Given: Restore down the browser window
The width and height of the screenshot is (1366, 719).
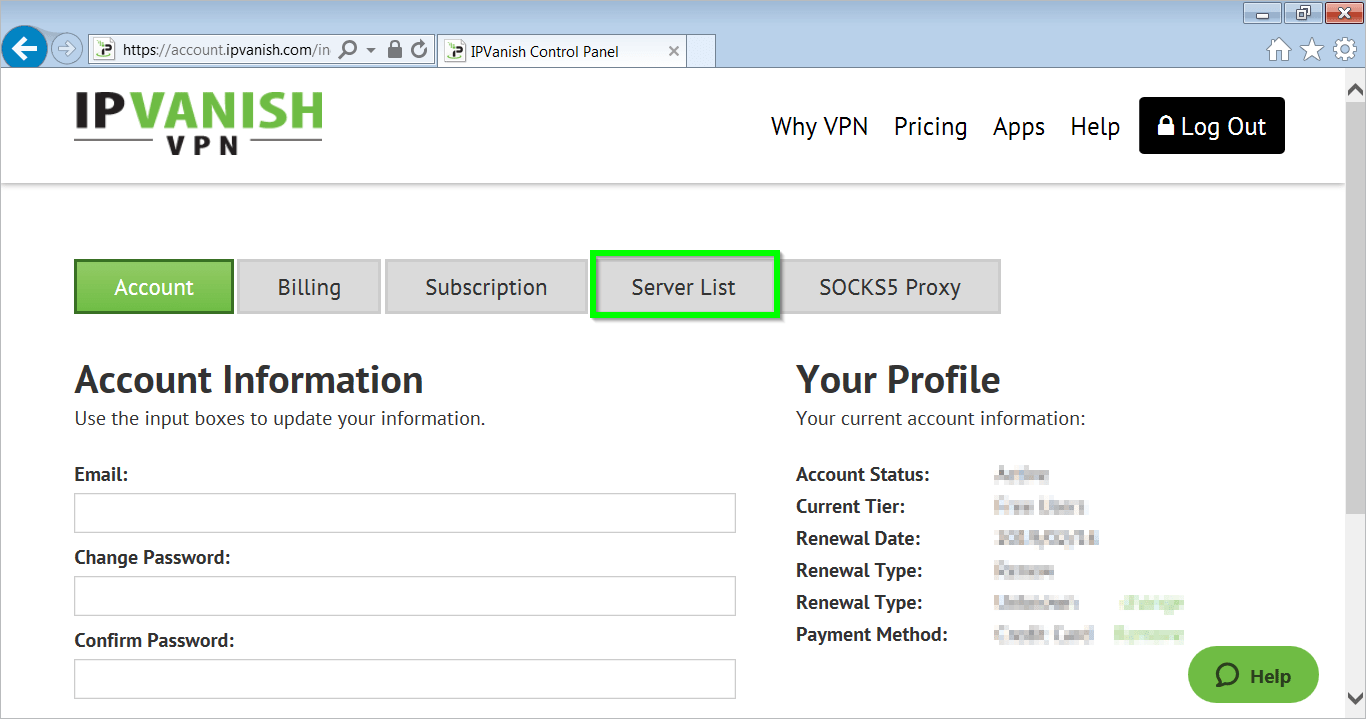Looking at the screenshot, I should tap(1302, 13).
